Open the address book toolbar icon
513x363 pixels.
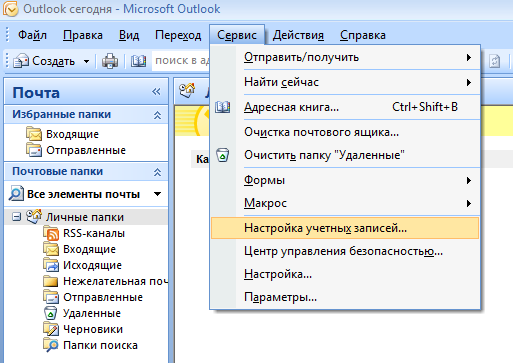point(138,61)
